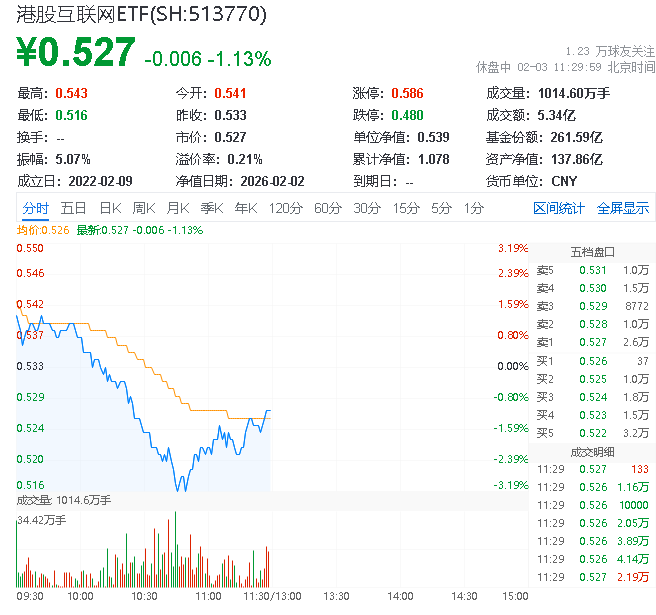Select the 卖1 order row at 0.527

coord(592,342)
